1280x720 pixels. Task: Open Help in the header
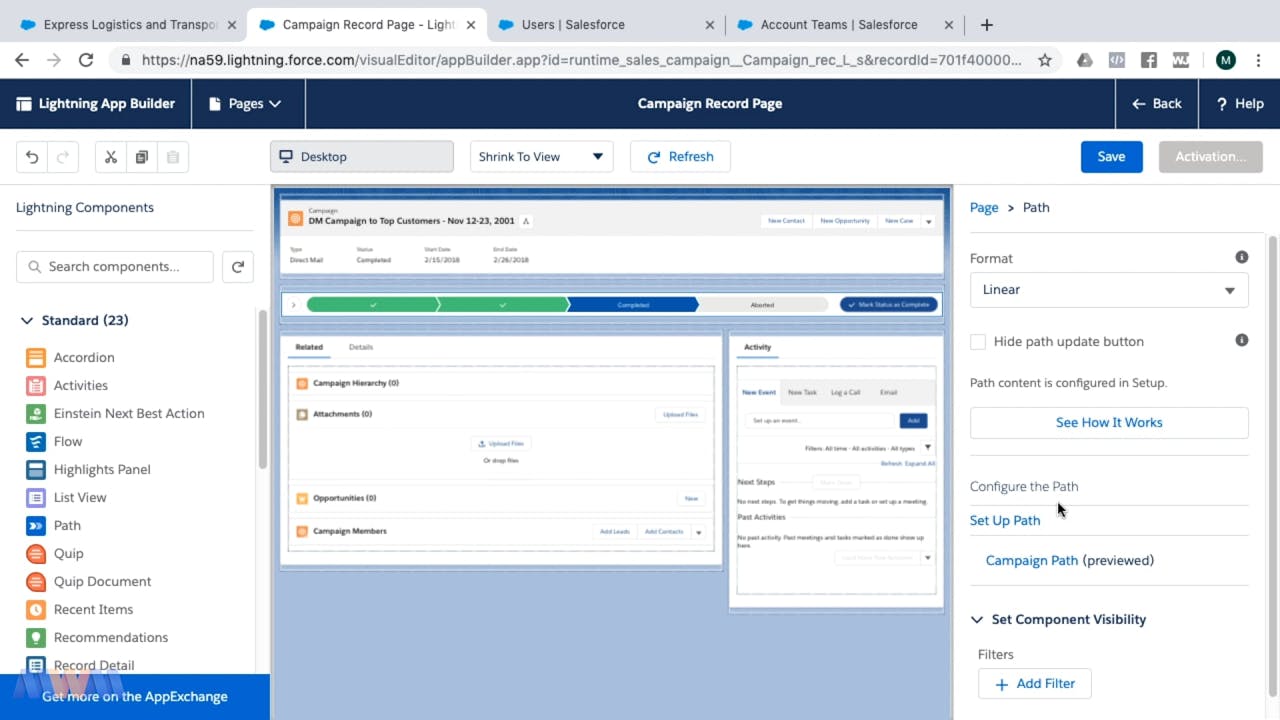coord(1240,103)
